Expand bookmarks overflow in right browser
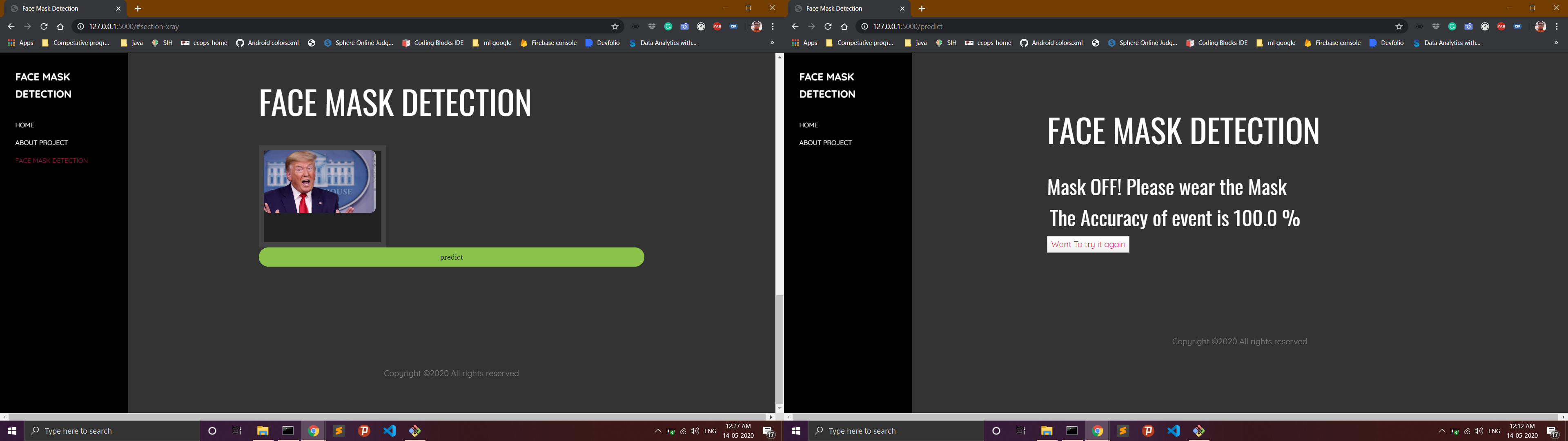 point(1556,42)
